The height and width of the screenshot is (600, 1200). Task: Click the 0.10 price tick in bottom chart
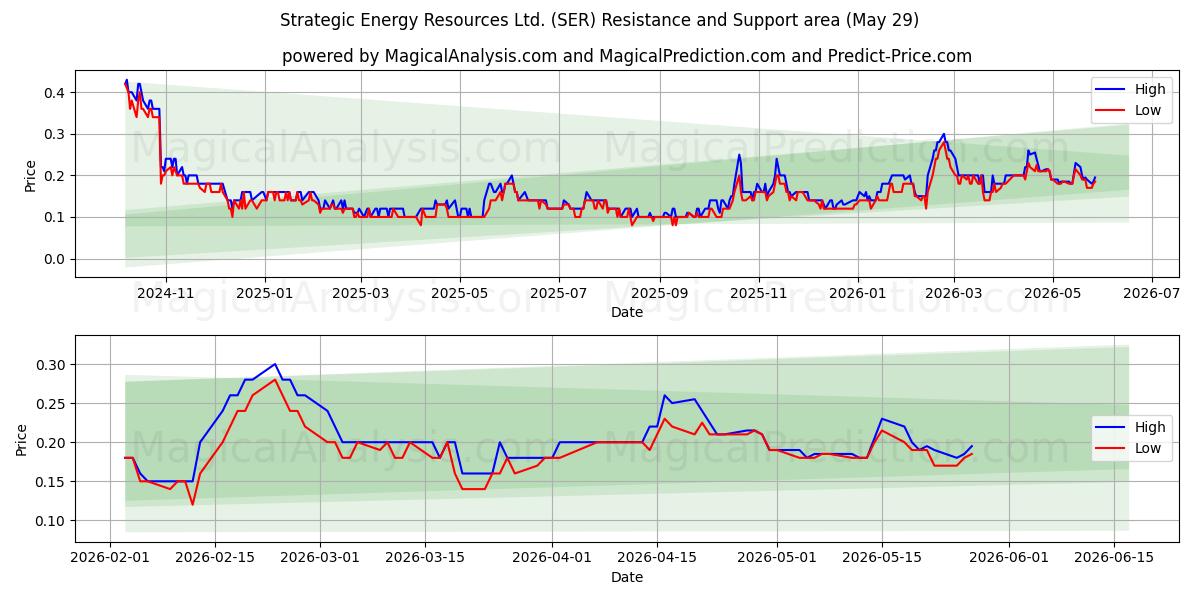click(x=52, y=521)
